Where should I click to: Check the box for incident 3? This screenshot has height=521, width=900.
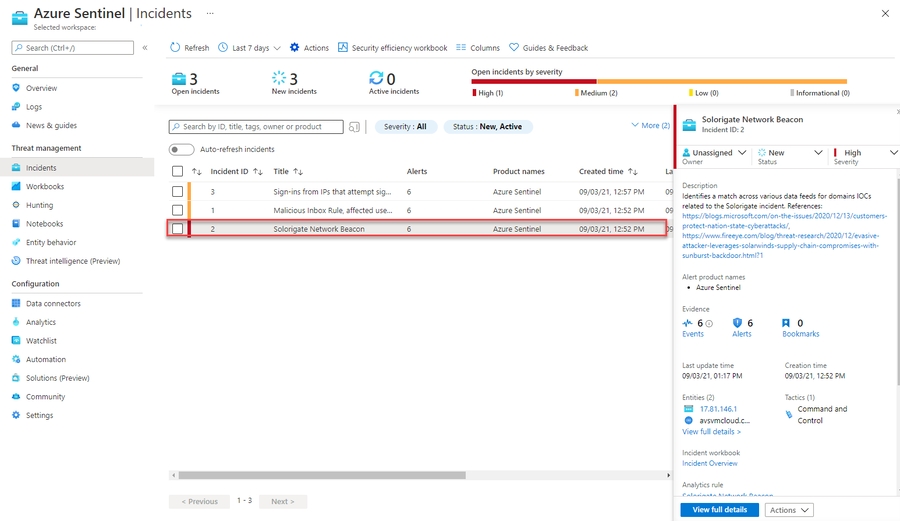click(x=177, y=191)
